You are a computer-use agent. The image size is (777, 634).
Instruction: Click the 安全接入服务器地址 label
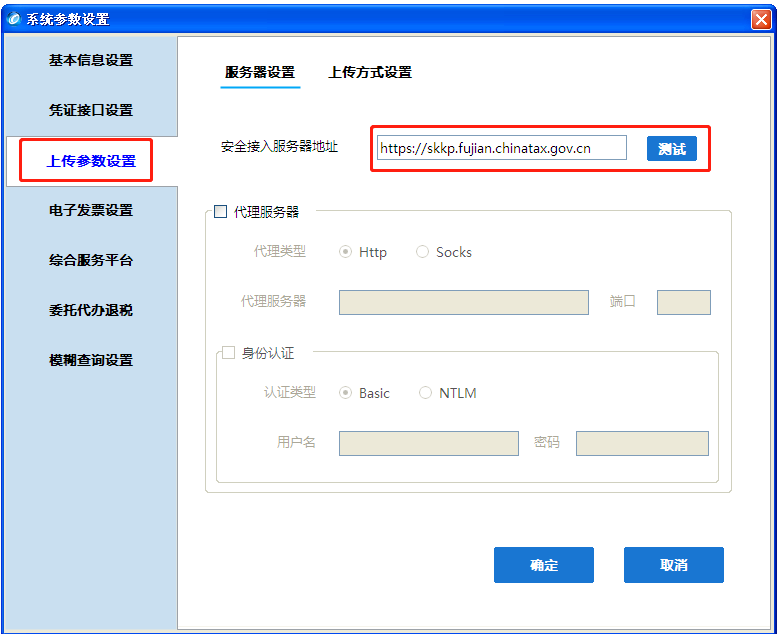(x=279, y=147)
